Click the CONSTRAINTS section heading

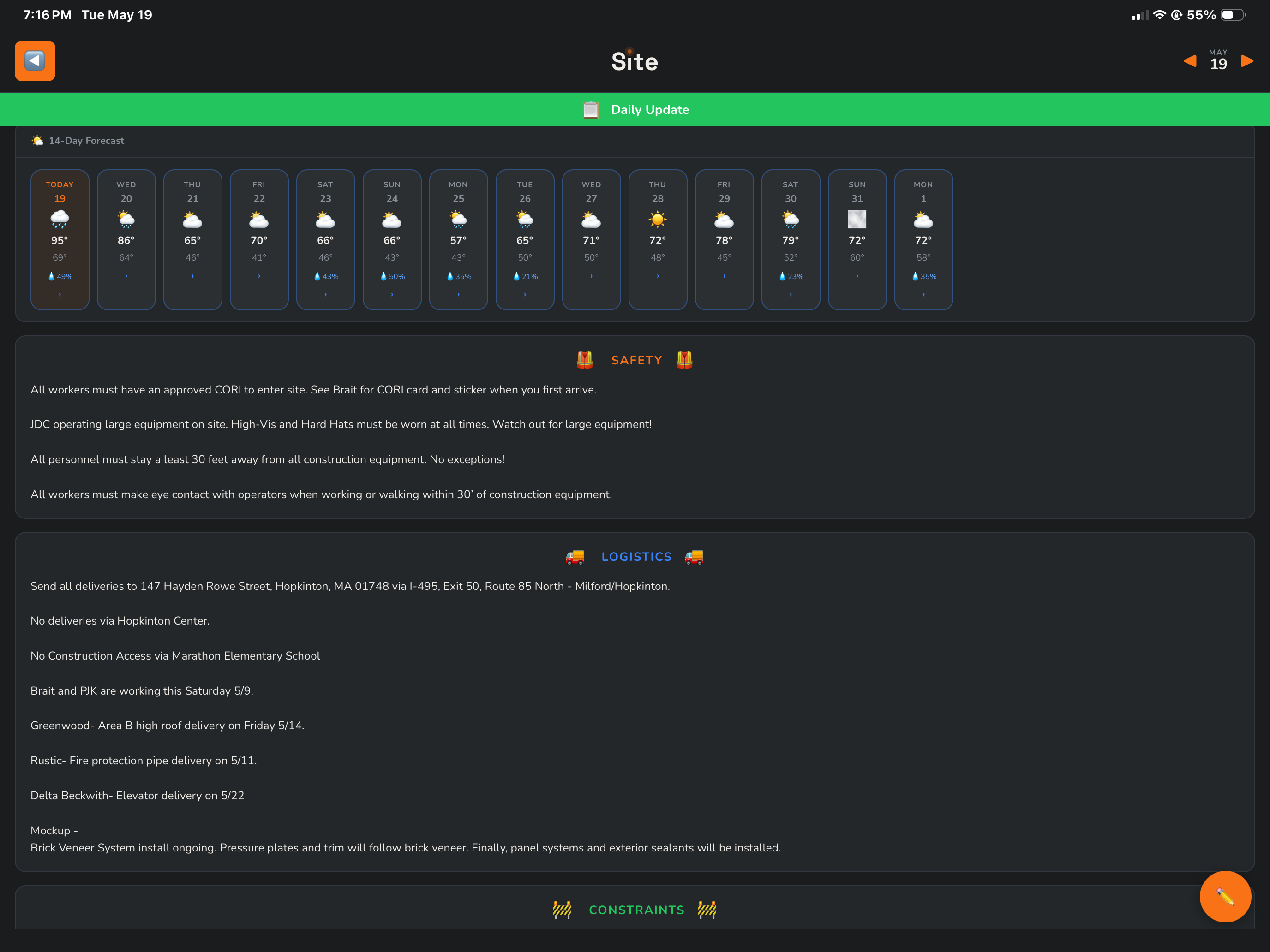click(636, 910)
